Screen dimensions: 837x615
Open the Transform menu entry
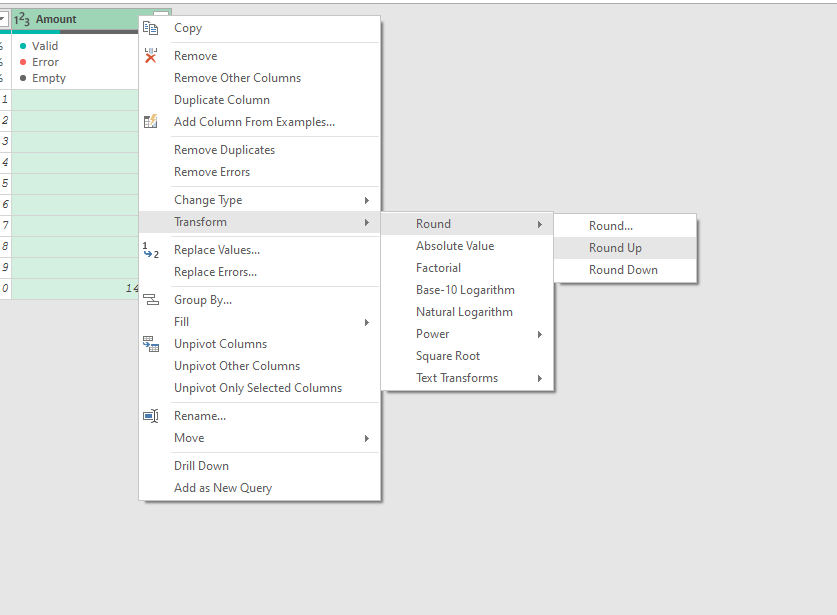259,222
